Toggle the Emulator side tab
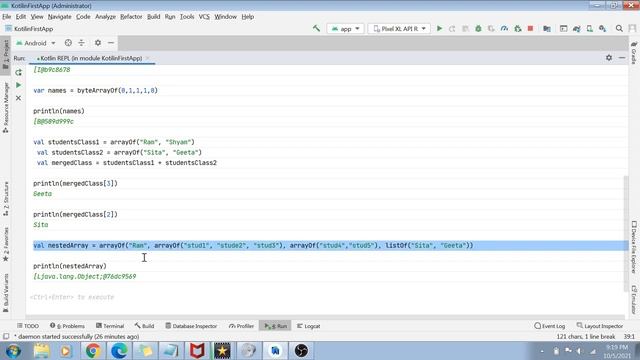 click(x=634, y=300)
